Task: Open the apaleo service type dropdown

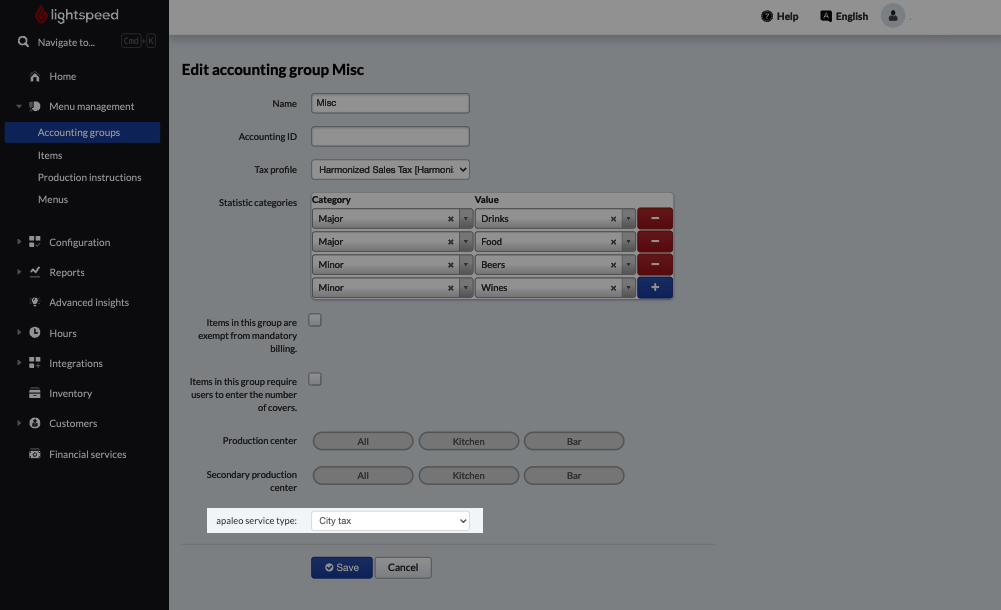Action: pos(390,521)
